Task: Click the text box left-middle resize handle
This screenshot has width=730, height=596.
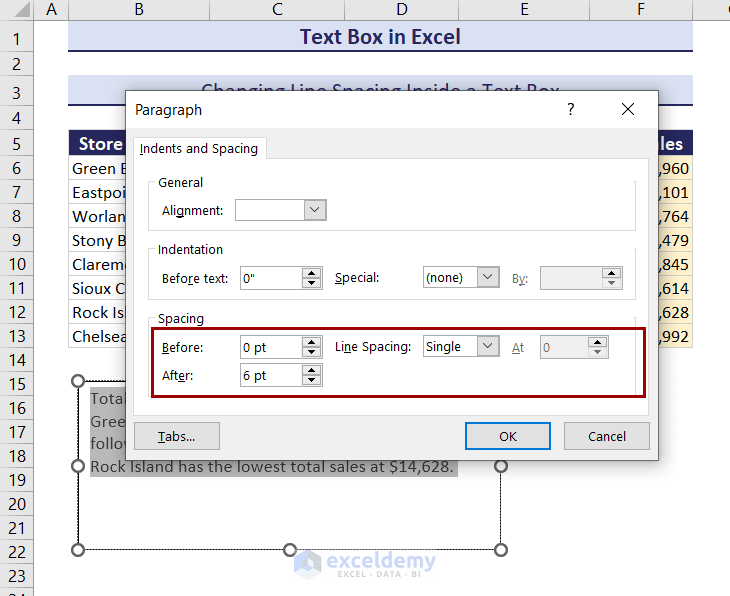Action: coord(78,466)
